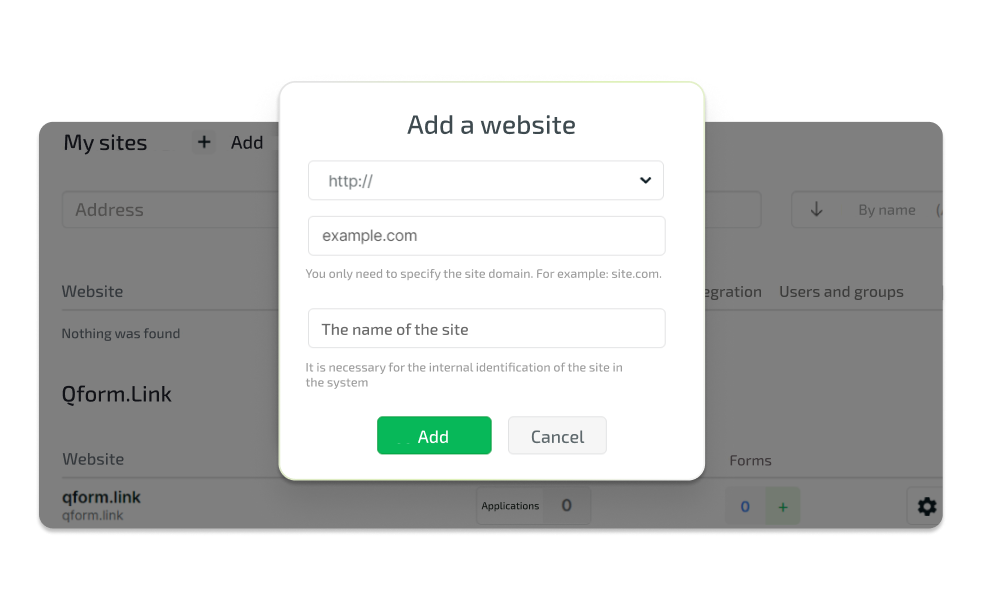Click the Add label next to My sites
The image size is (981, 609).
pyautogui.click(x=247, y=143)
